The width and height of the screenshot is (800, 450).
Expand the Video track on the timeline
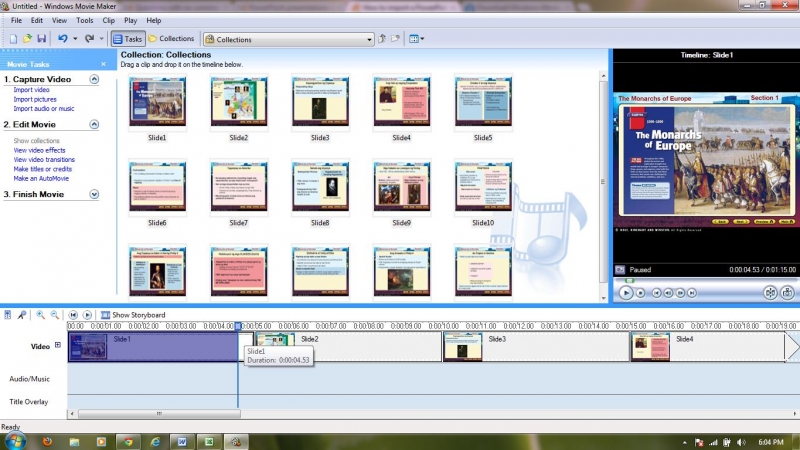click(x=58, y=346)
